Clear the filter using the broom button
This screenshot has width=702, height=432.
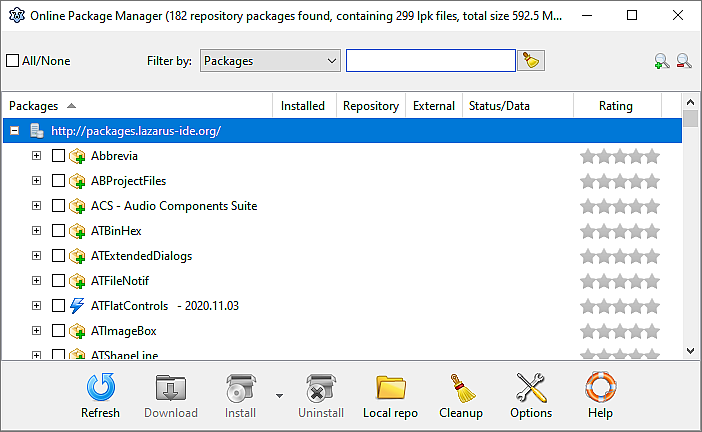coord(531,61)
